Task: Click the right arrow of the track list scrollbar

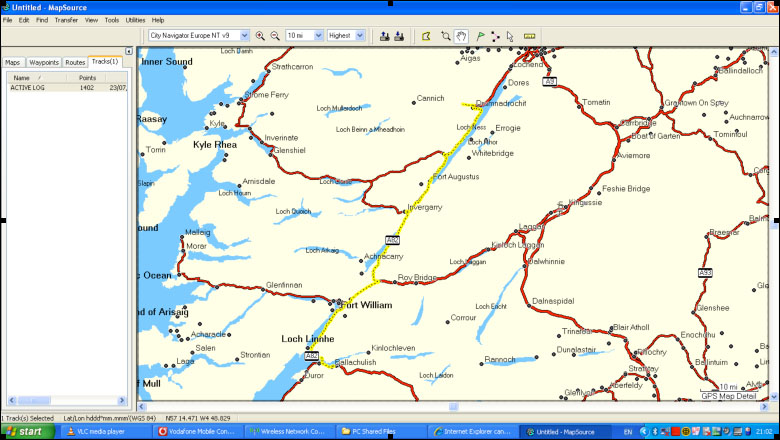Action: tap(122, 400)
